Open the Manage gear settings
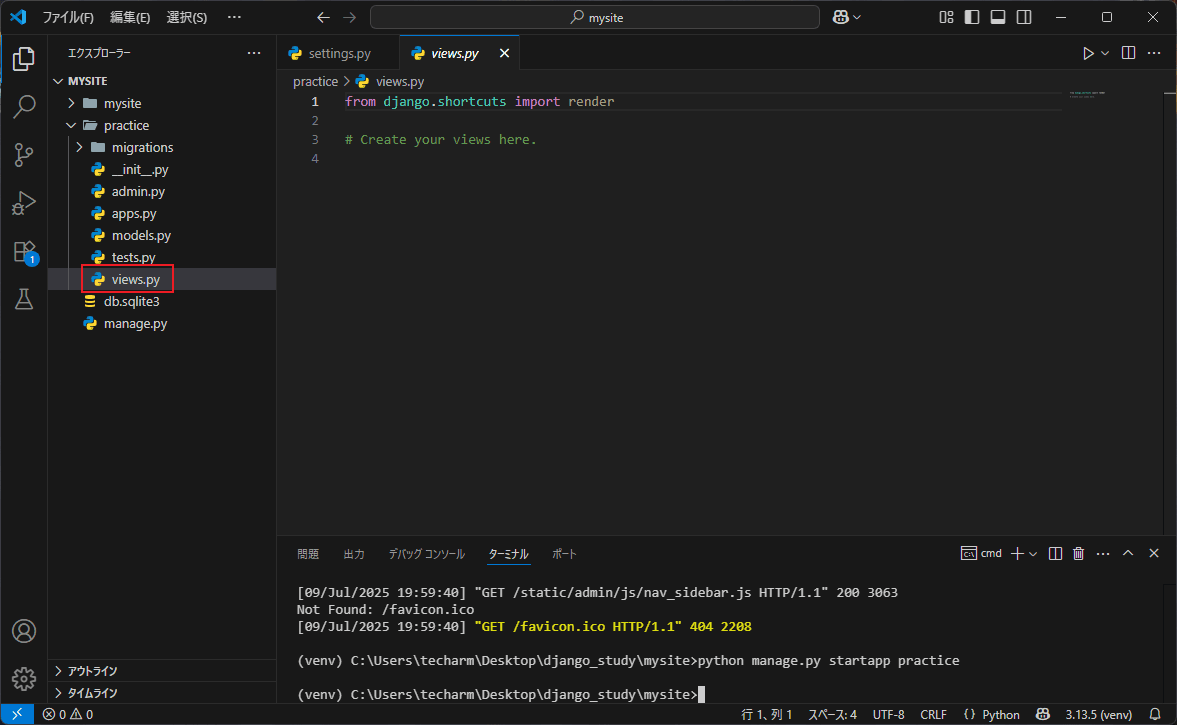The height and width of the screenshot is (725, 1177). pyautogui.click(x=24, y=679)
